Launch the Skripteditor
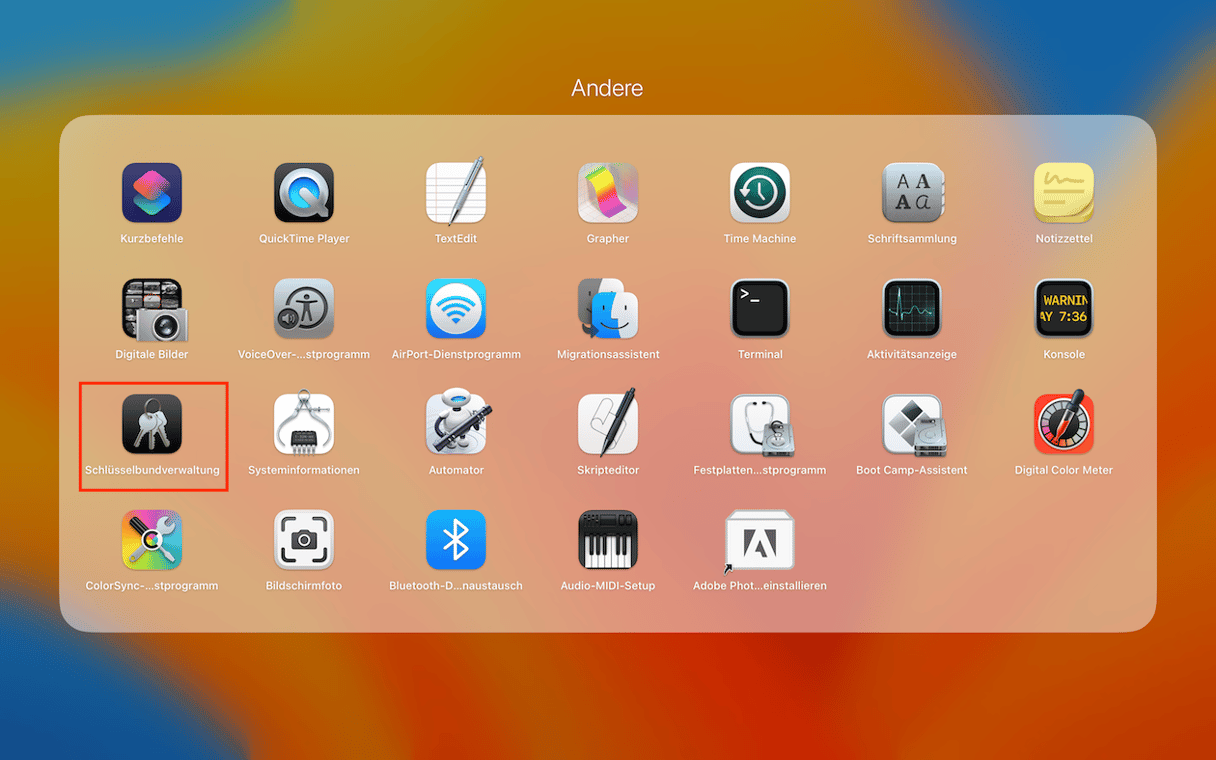 [608, 425]
